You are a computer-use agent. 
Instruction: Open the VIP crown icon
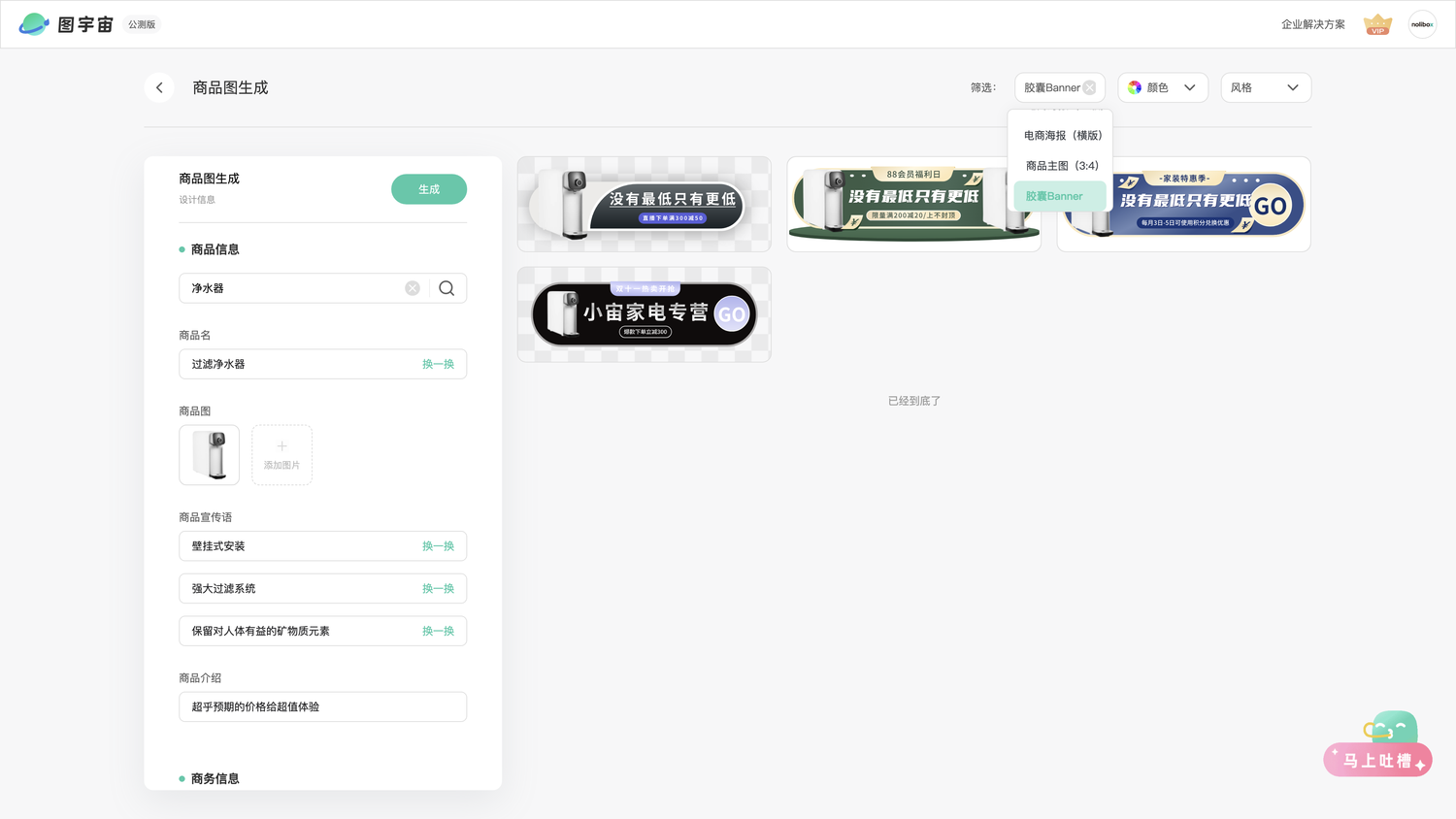[1377, 24]
